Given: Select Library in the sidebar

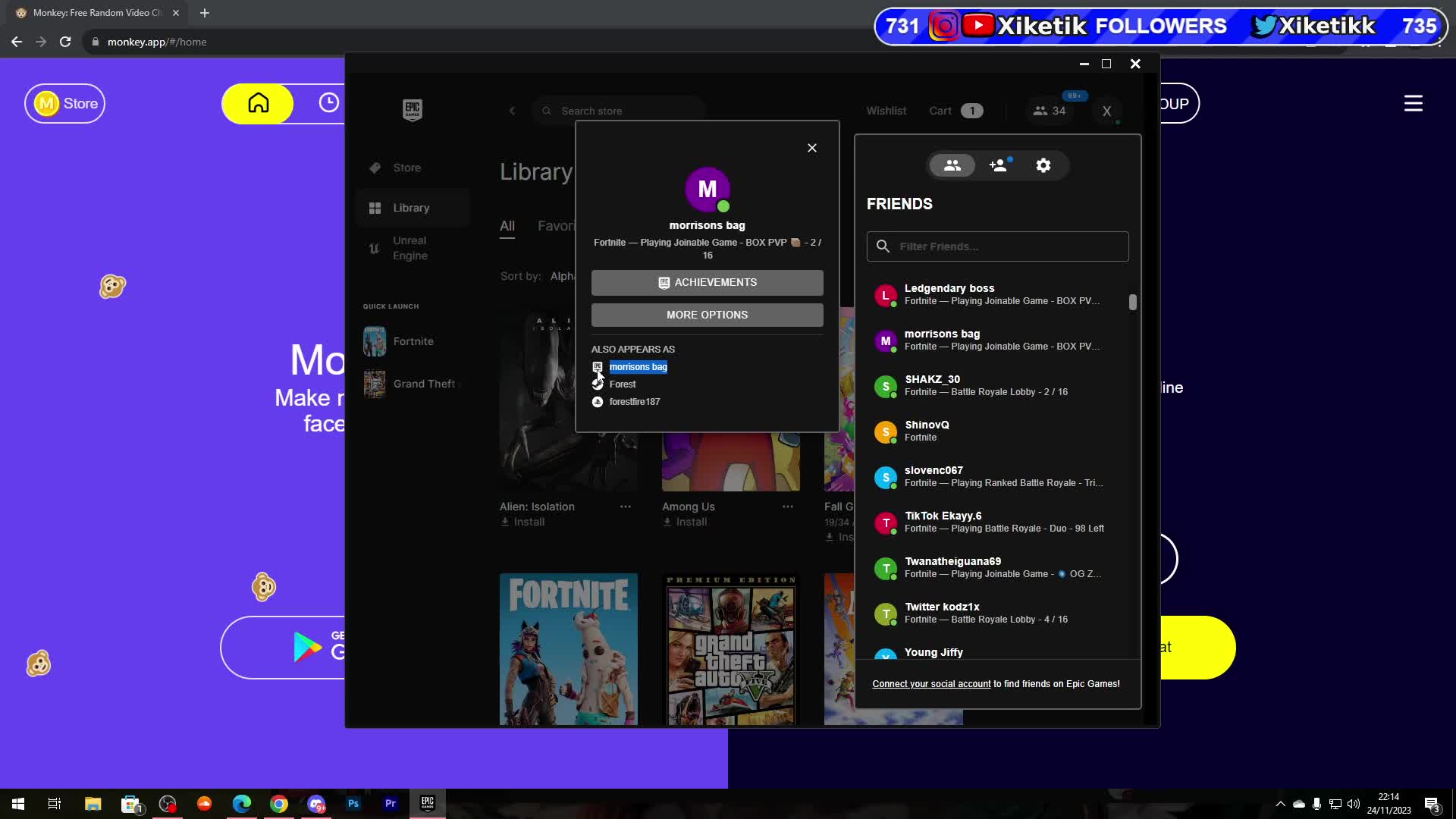Looking at the screenshot, I should [x=411, y=208].
